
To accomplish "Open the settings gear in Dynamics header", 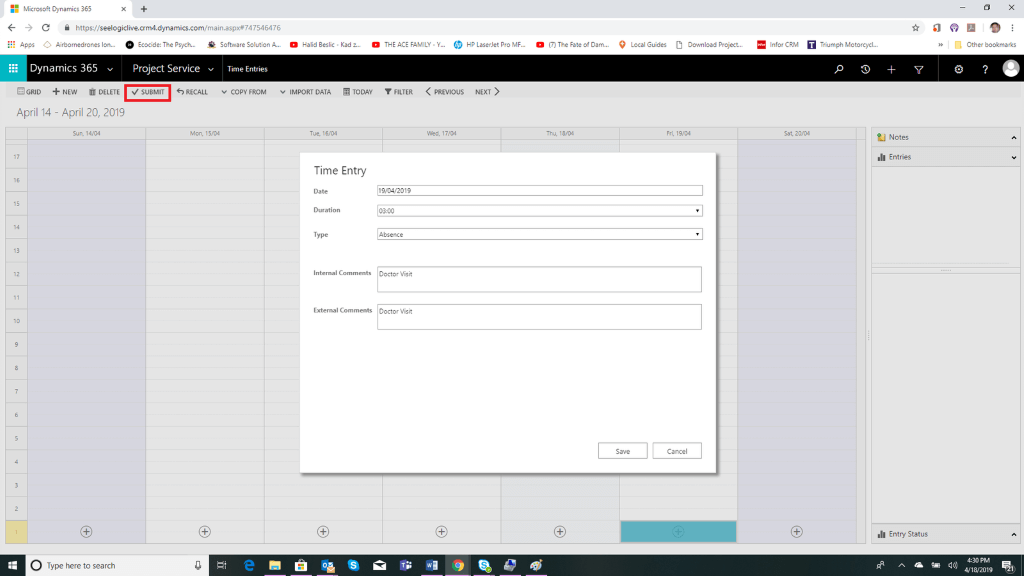I will point(959,69).
